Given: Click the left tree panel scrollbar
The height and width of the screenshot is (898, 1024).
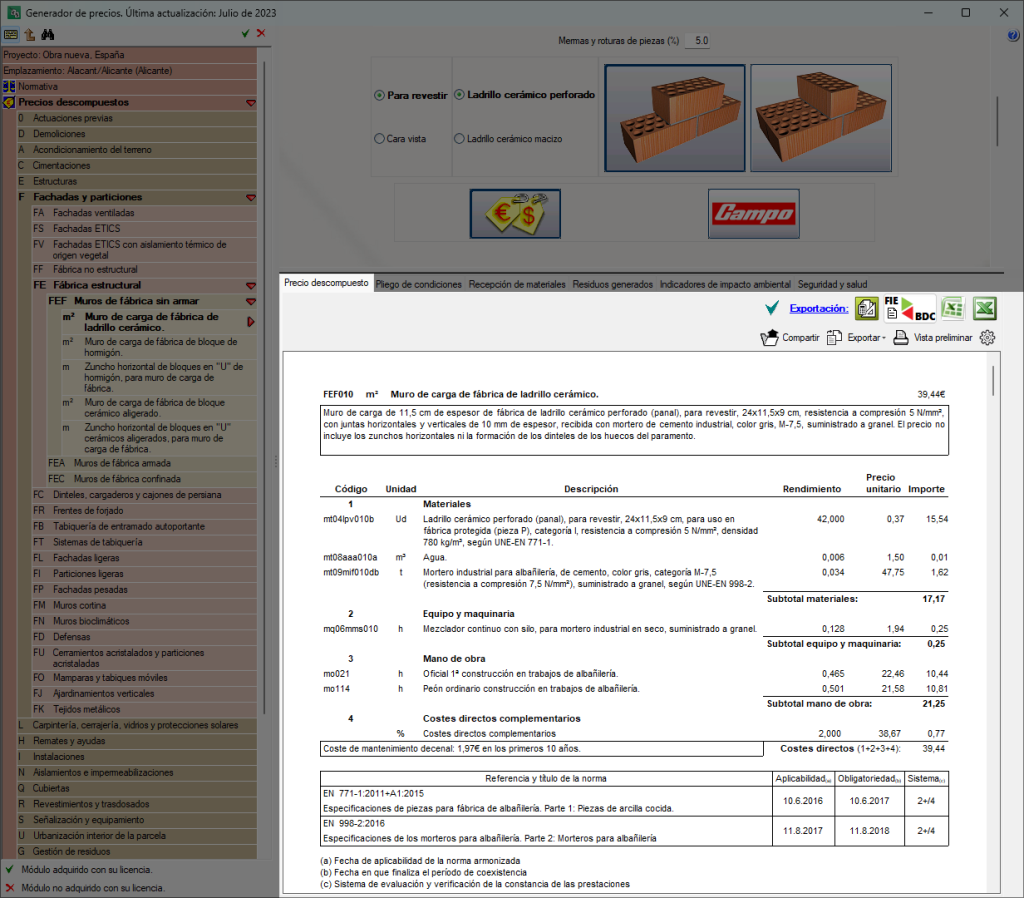Looking at the screenshot, I should pos(264,385).
